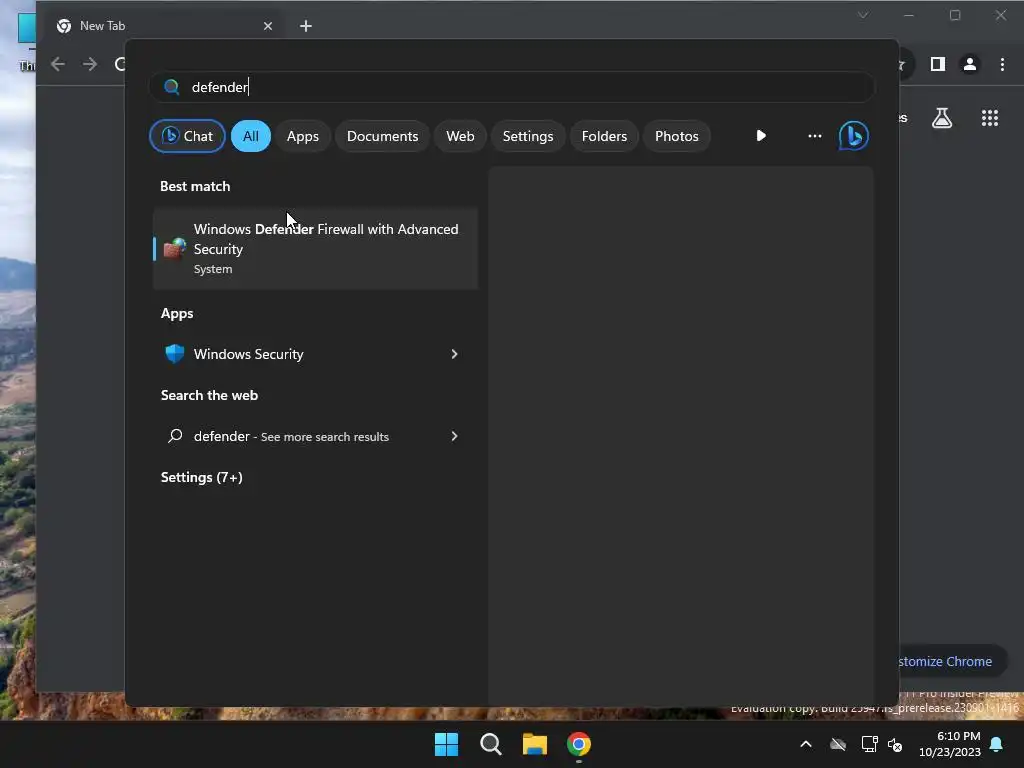The image size is (1024, 768).
Task: Open Windows Defender Firewall with Advanced Security
Action: (x=315, y=248)
